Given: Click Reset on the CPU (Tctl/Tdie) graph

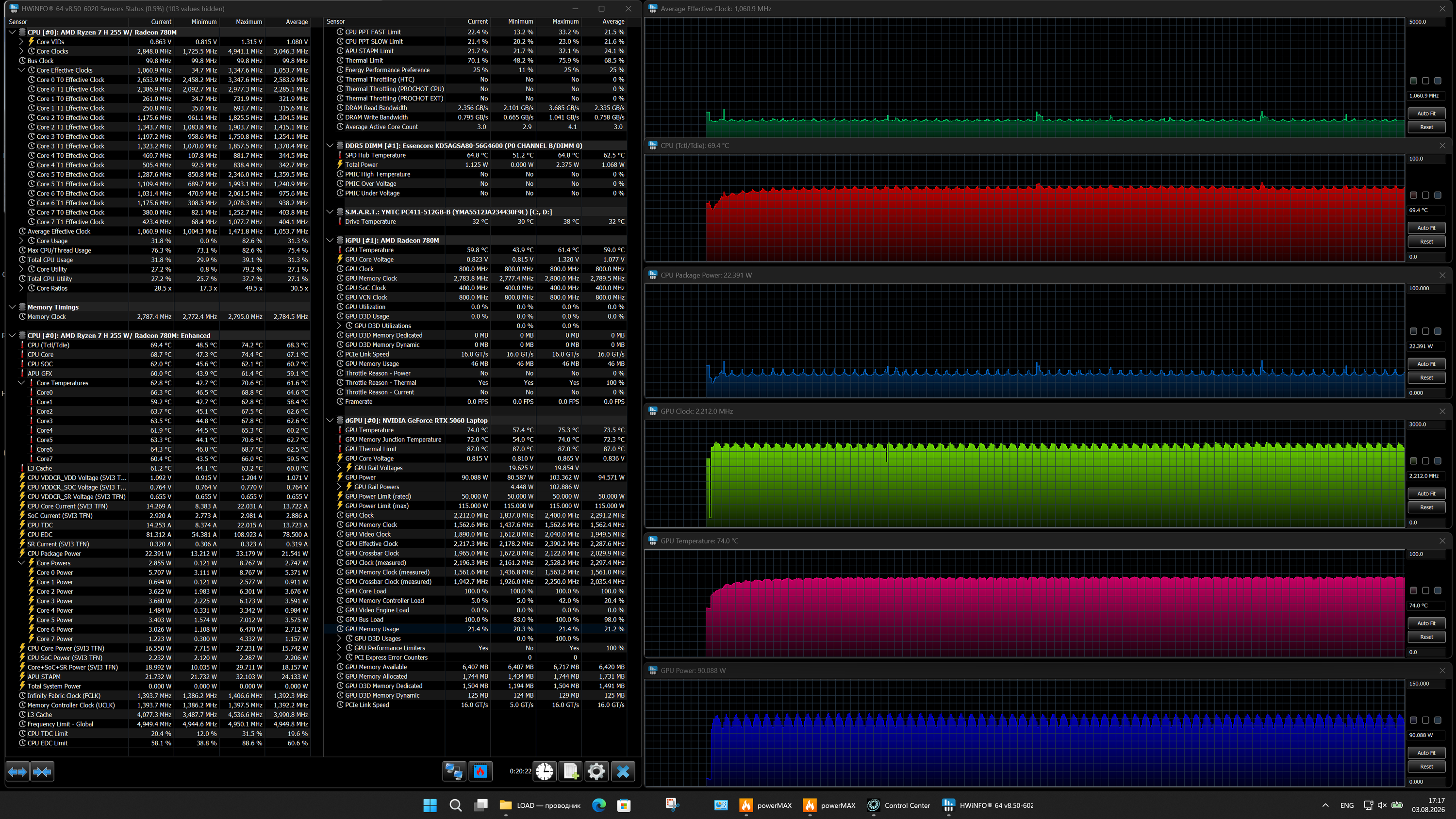Looking at the screenshot, I should click(x=1426, y=241).
